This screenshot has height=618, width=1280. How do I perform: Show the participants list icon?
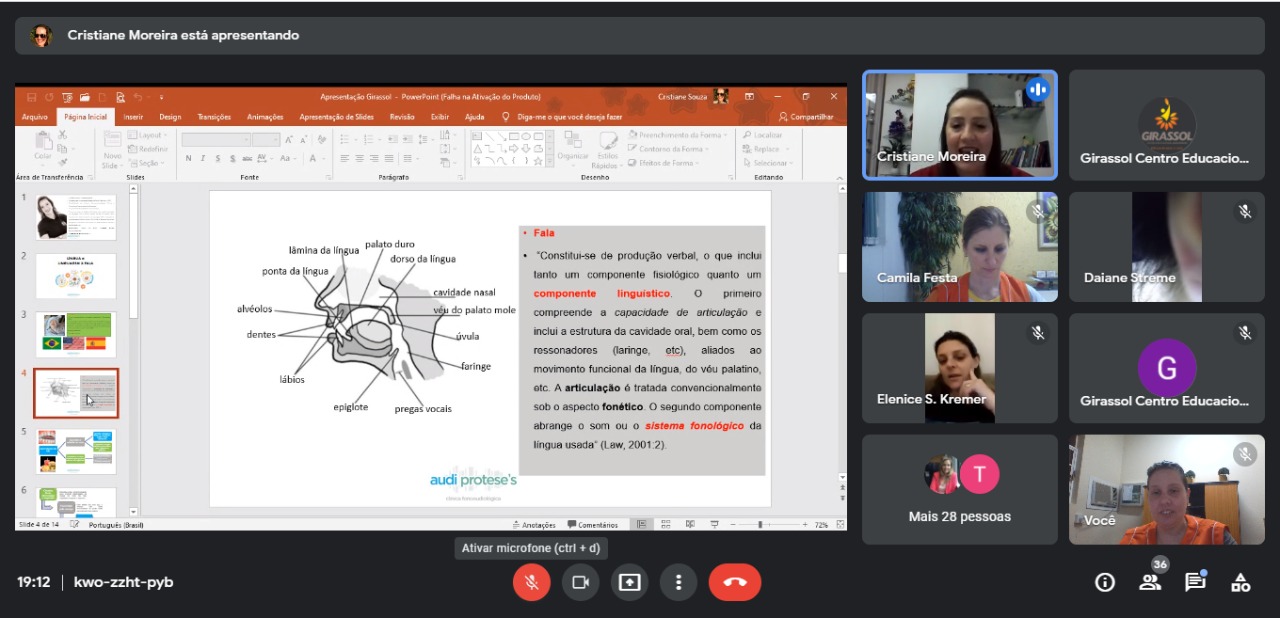click(x=1150, y=582)
